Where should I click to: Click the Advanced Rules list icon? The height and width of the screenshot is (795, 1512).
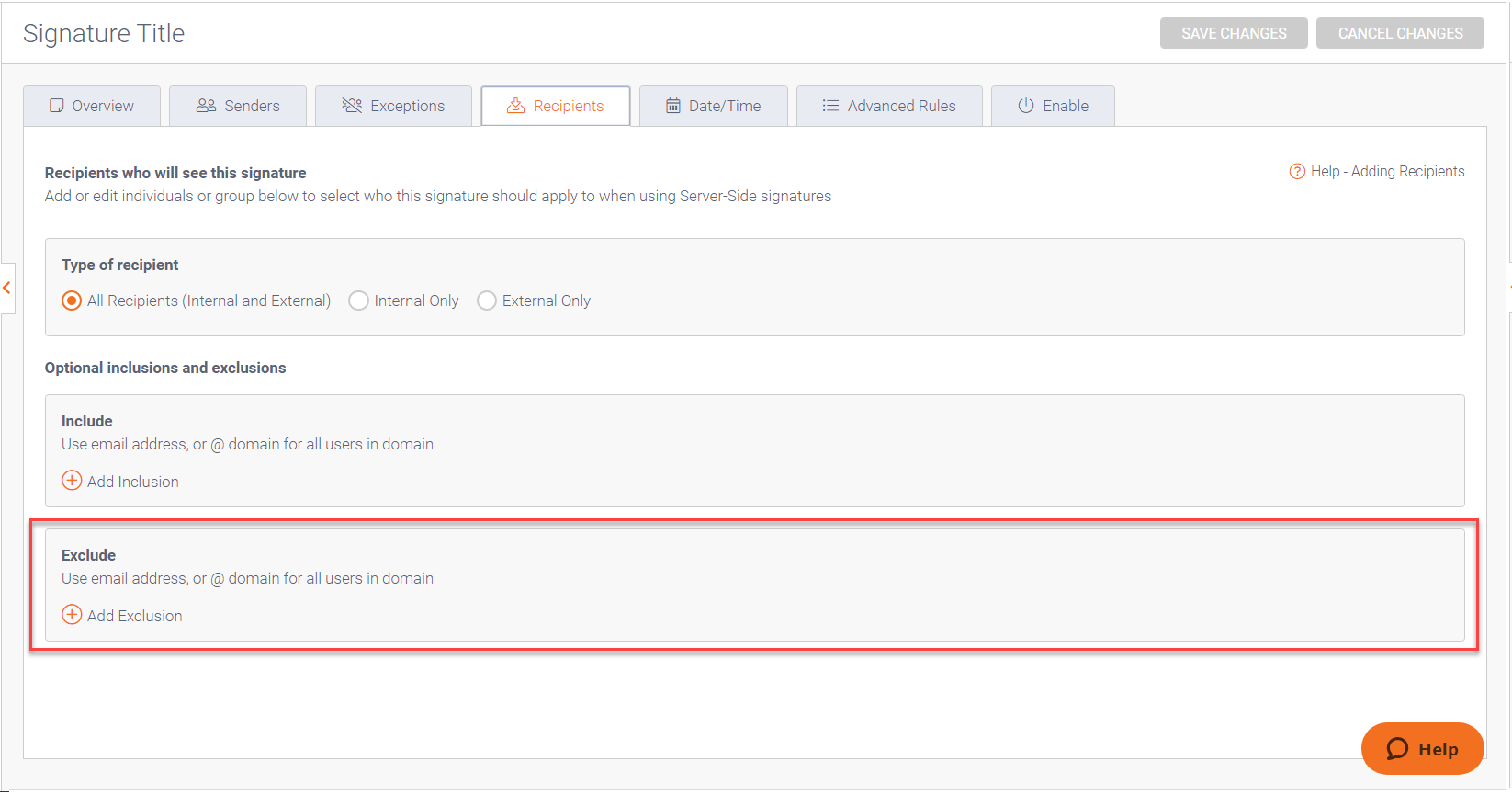[830, 106]
